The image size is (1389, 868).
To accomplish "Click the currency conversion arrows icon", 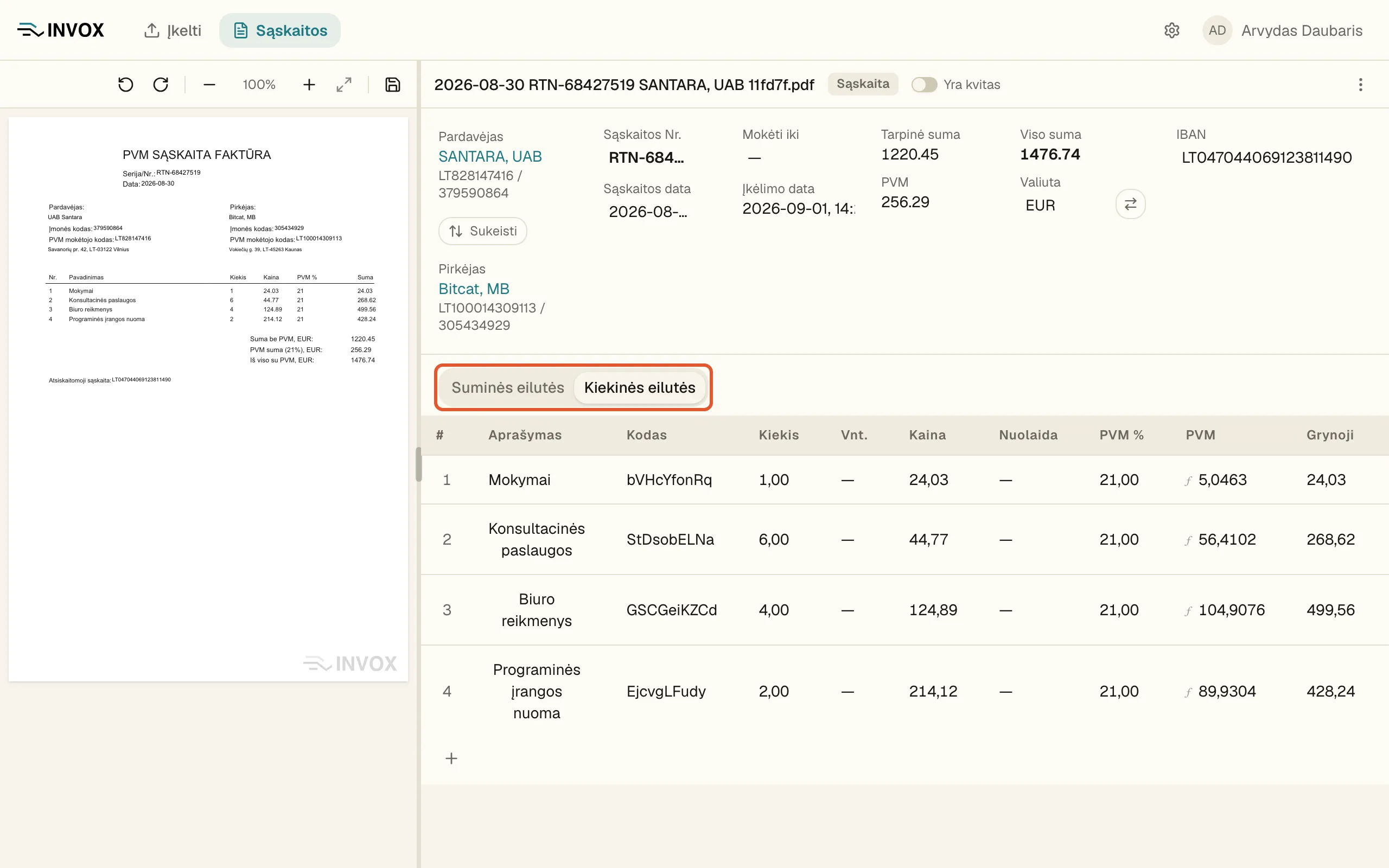I will [x=1130, y=204].
